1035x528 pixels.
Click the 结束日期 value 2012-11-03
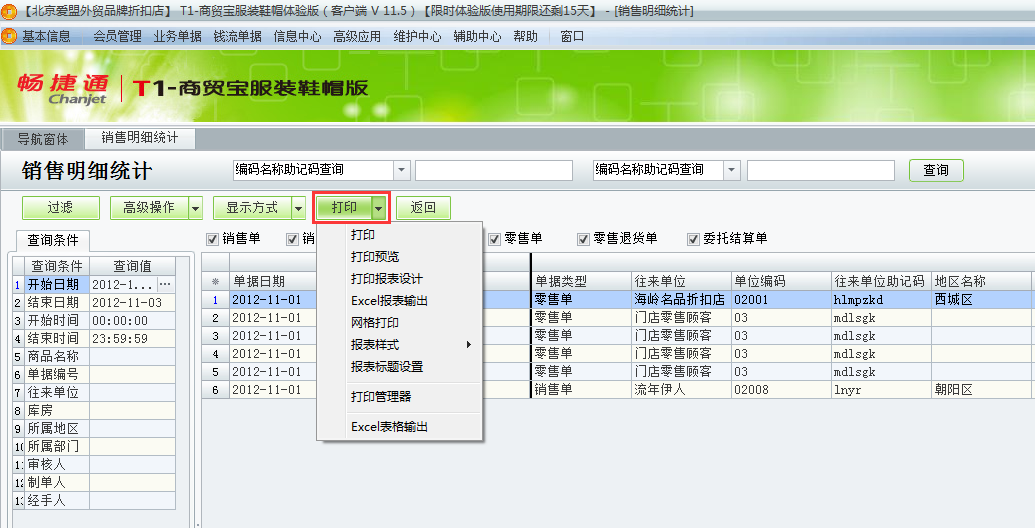[133, 302]
